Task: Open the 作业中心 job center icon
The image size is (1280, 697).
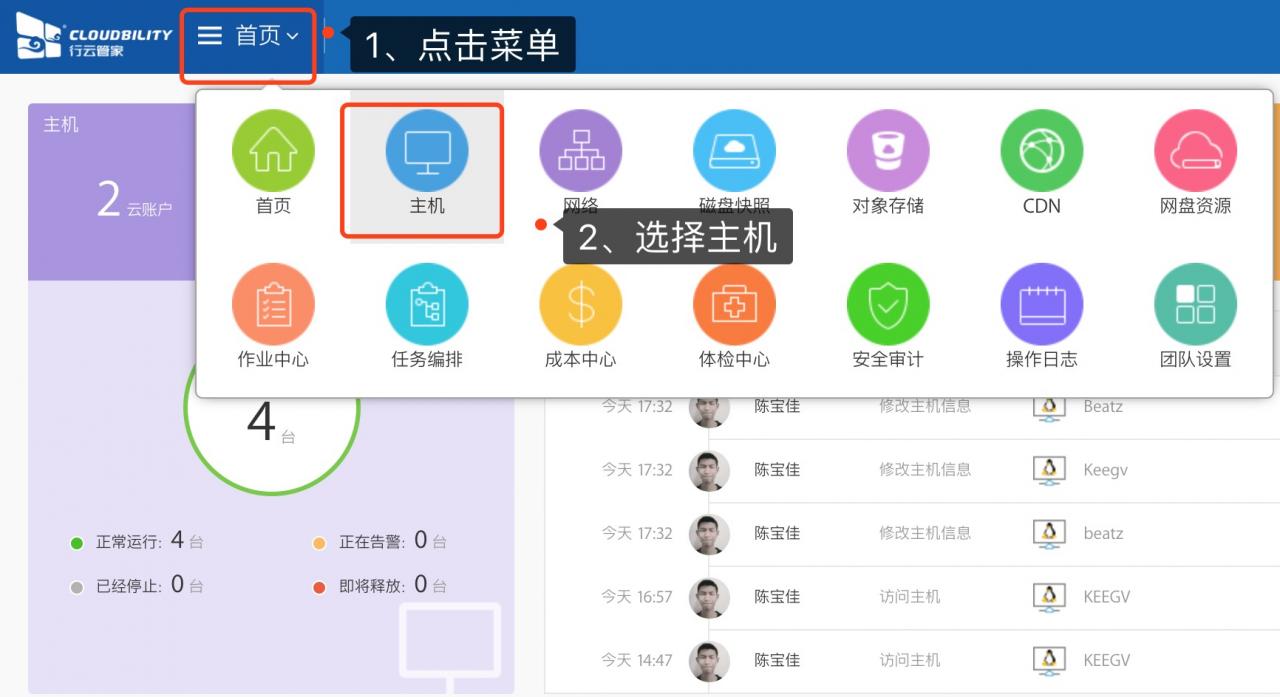Action: click(x=273, y=304)
